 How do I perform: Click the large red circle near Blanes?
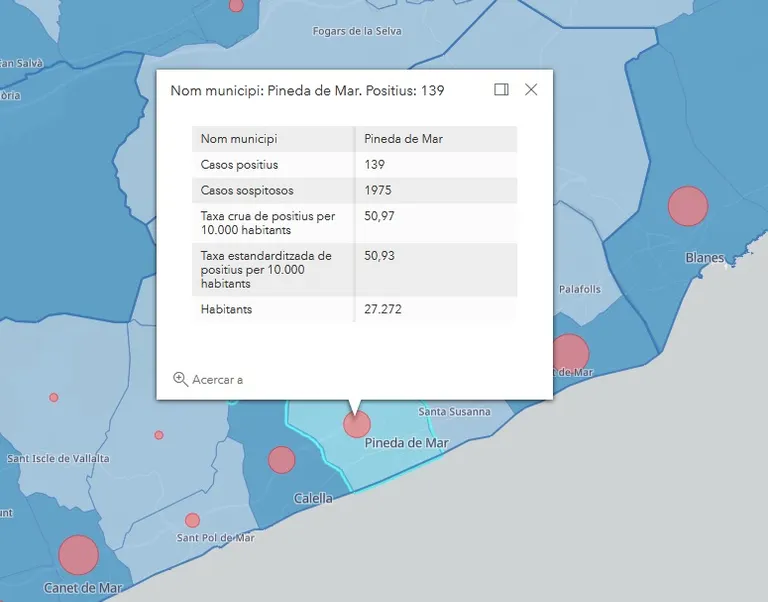(688, 206)
